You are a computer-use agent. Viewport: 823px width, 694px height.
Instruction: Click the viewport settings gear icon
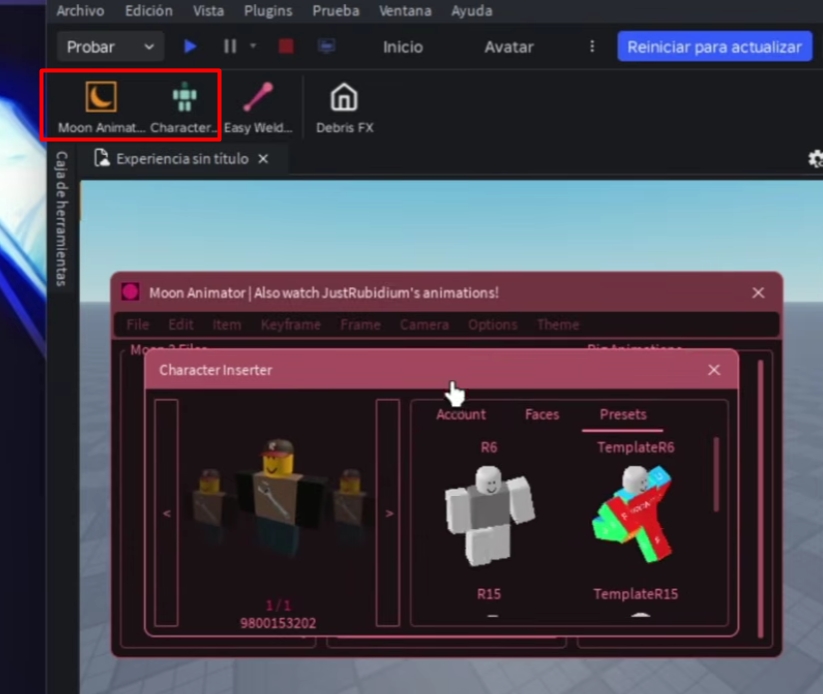coord(815,159)
